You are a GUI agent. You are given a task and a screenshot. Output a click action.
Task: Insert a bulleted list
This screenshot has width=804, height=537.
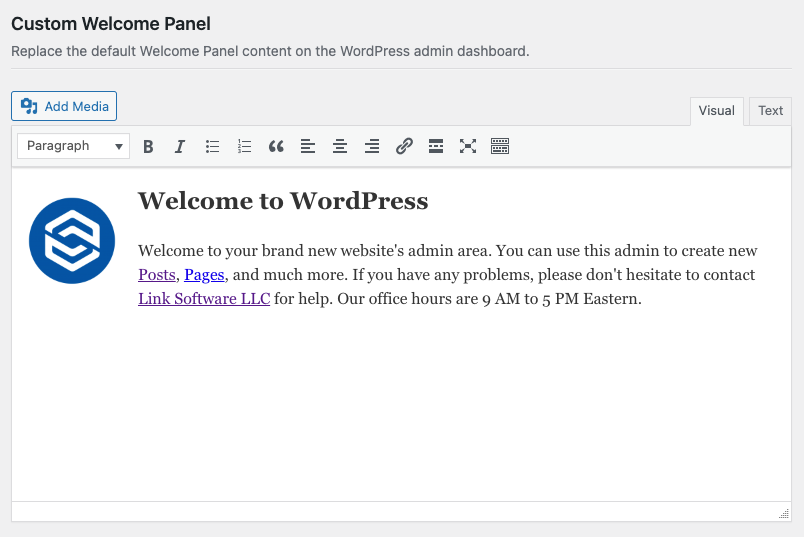[212, 147]
